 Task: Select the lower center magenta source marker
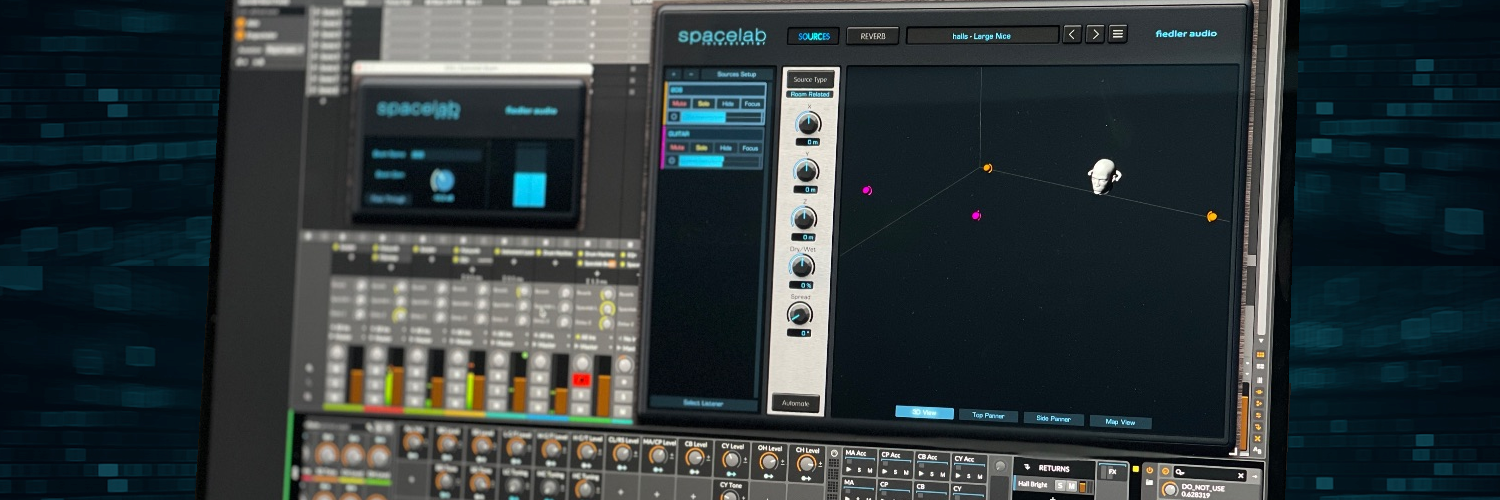point(977,215)
